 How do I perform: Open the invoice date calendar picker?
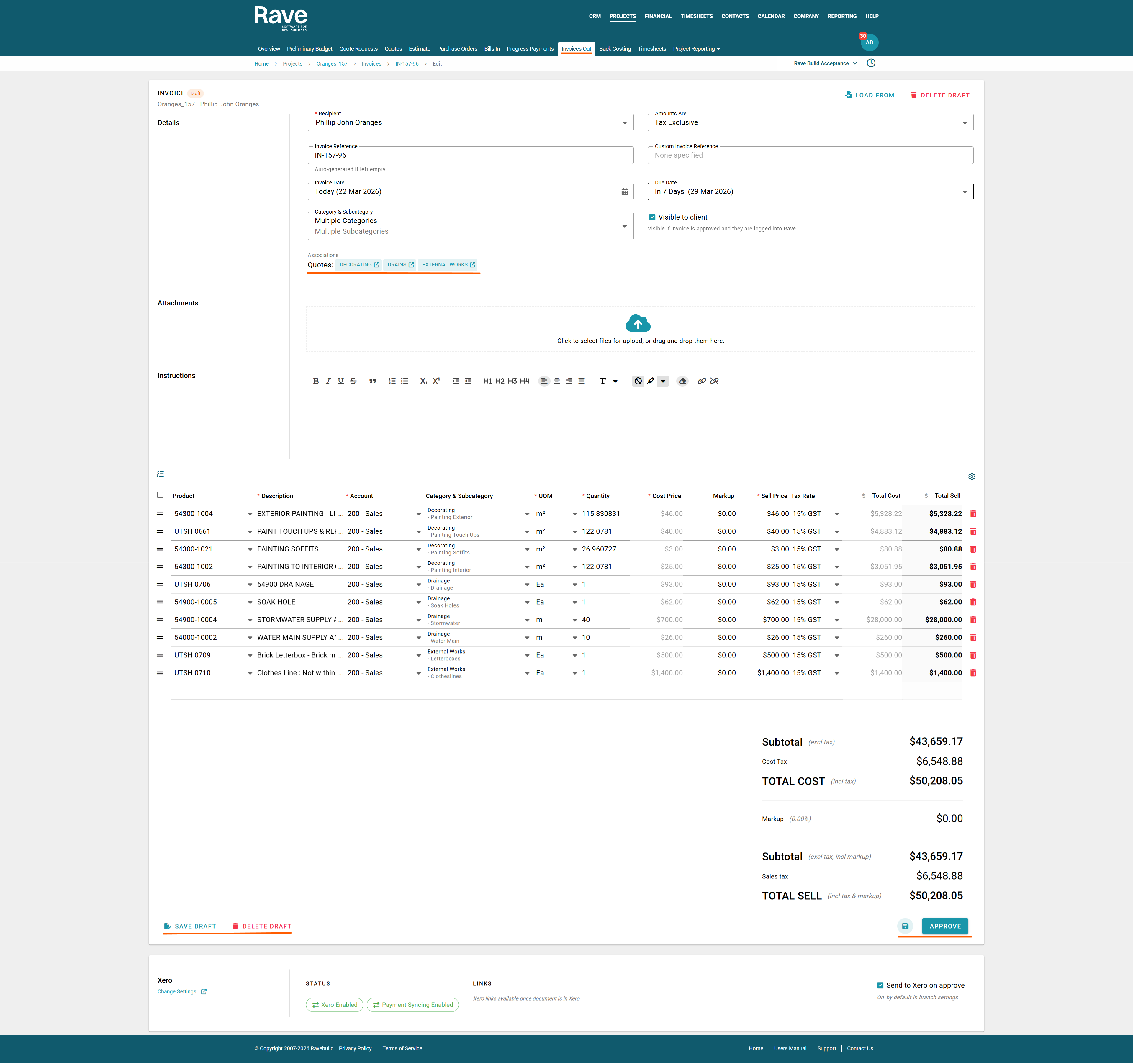(625, 192)
